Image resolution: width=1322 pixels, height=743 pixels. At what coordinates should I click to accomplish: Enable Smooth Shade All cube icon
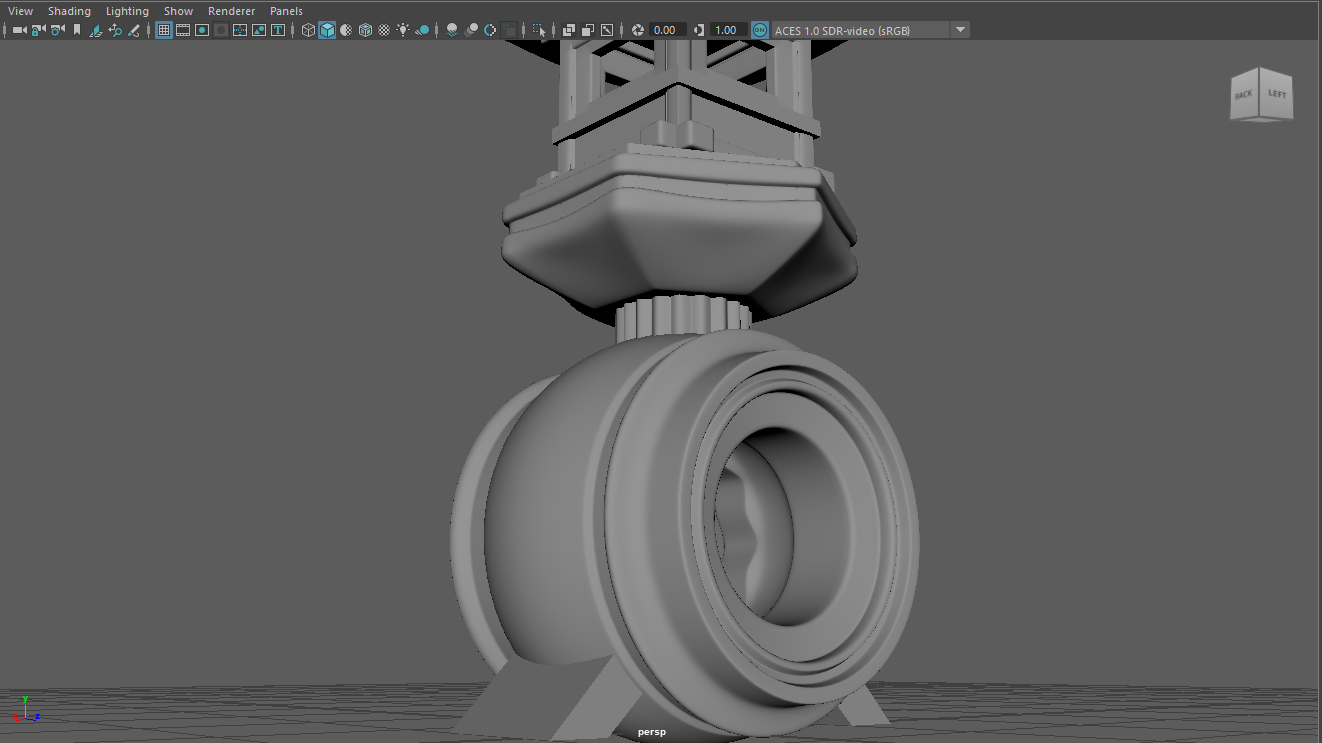(327, 30)
